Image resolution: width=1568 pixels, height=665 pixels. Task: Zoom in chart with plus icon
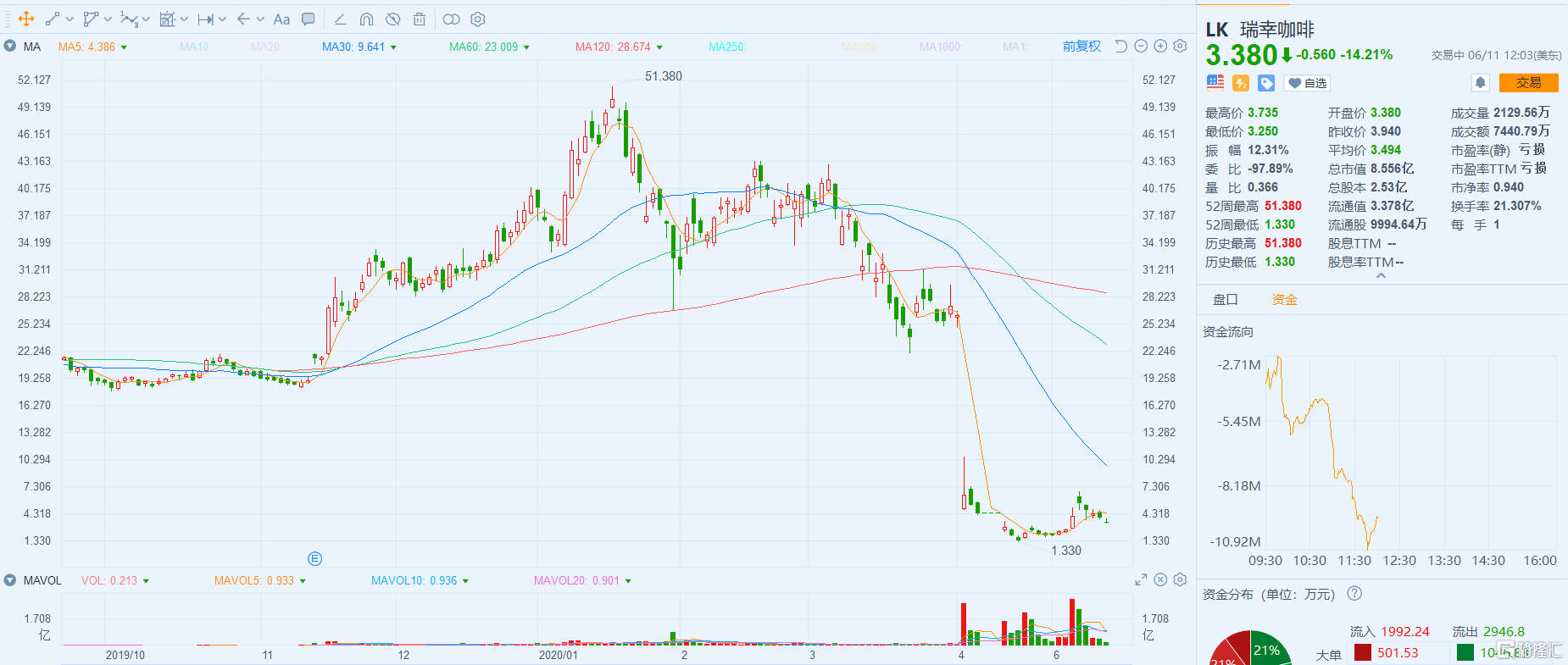[x=1160, y=47]
